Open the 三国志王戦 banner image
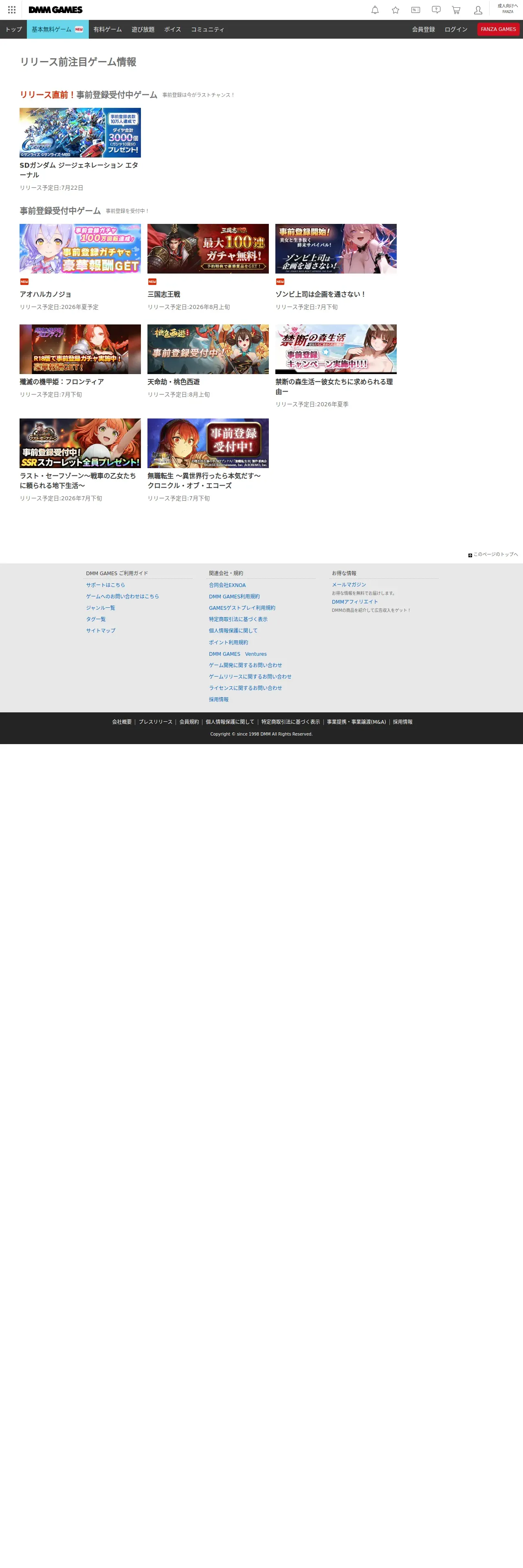 click(208, 248)
